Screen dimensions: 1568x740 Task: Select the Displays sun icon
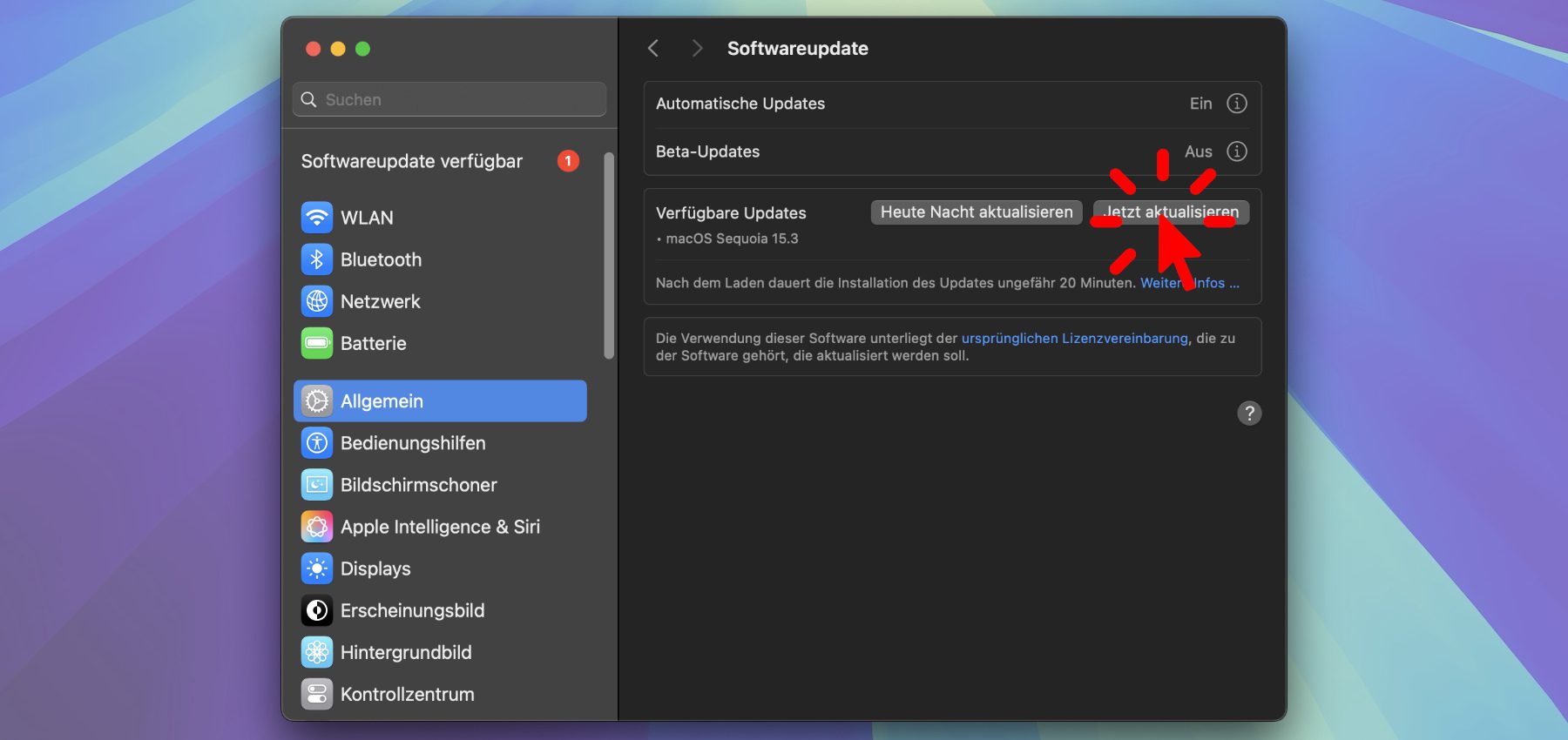coord(317,568)
